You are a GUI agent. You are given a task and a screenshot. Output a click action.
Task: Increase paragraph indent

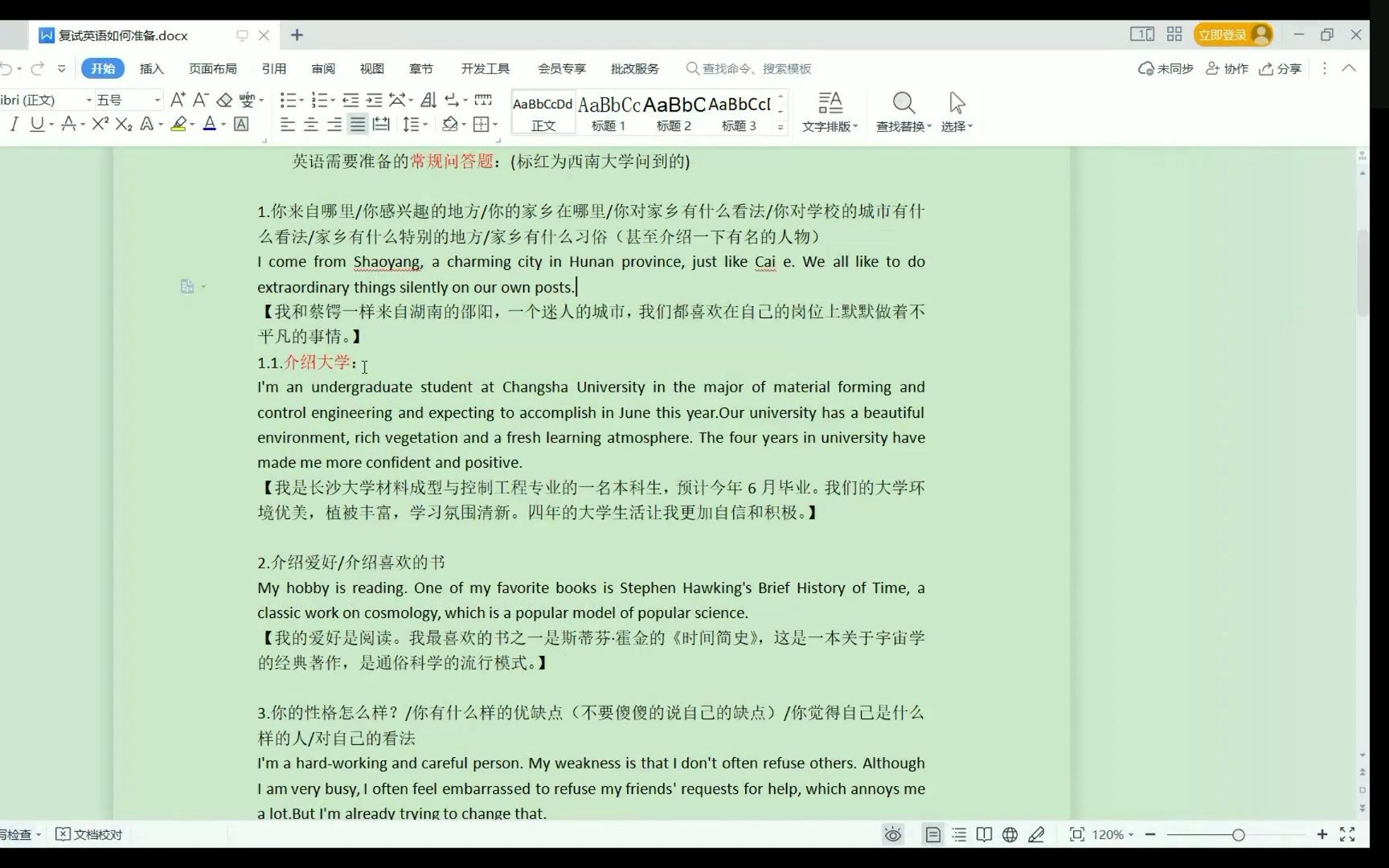pyautogui.click(x=374, y=100)
